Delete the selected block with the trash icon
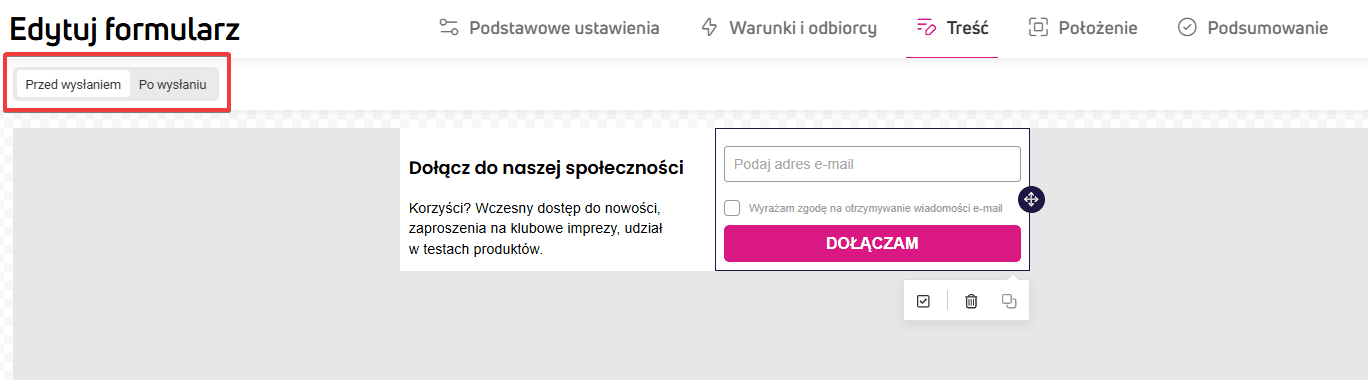The image size is (1368, 380). [971, 301]
